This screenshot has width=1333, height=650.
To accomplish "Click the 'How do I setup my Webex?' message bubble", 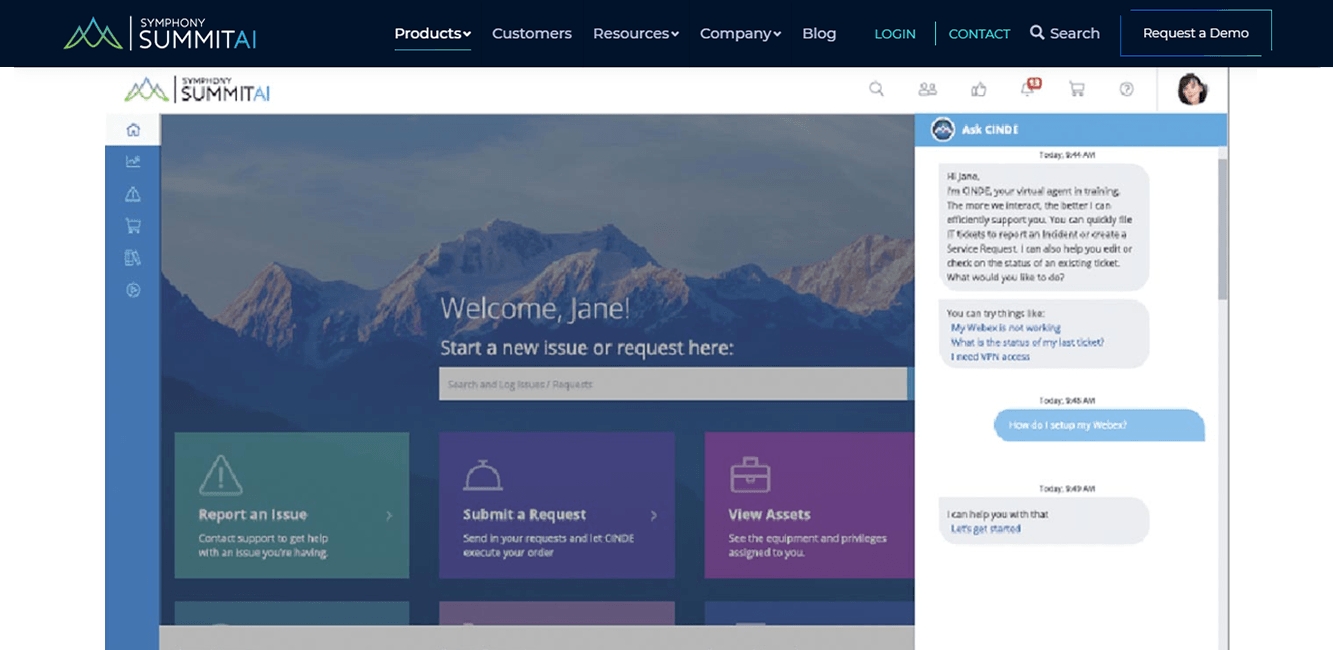I will click(x=1099, y=425).
